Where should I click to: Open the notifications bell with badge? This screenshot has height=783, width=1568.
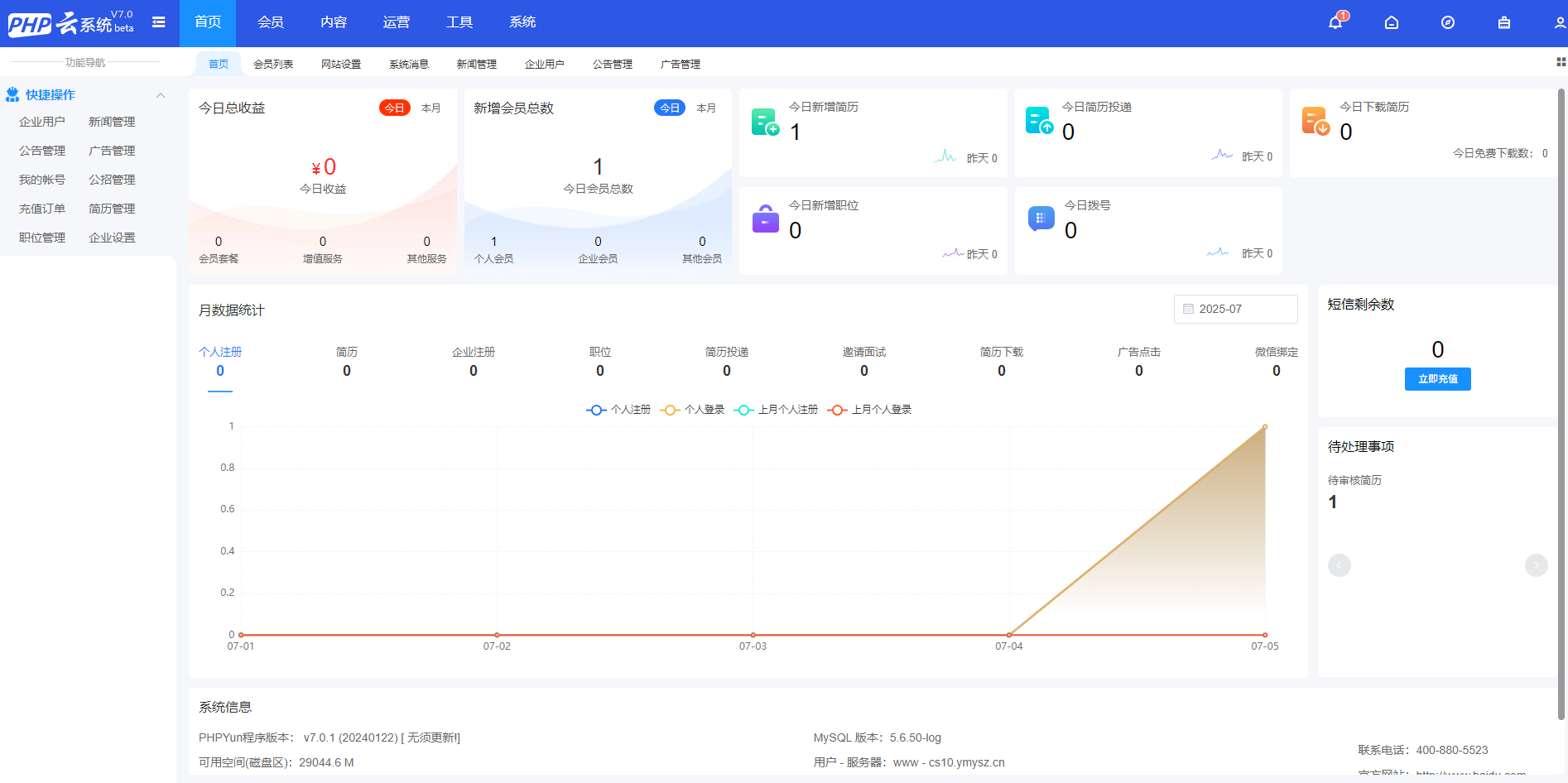coord(1335,22)
